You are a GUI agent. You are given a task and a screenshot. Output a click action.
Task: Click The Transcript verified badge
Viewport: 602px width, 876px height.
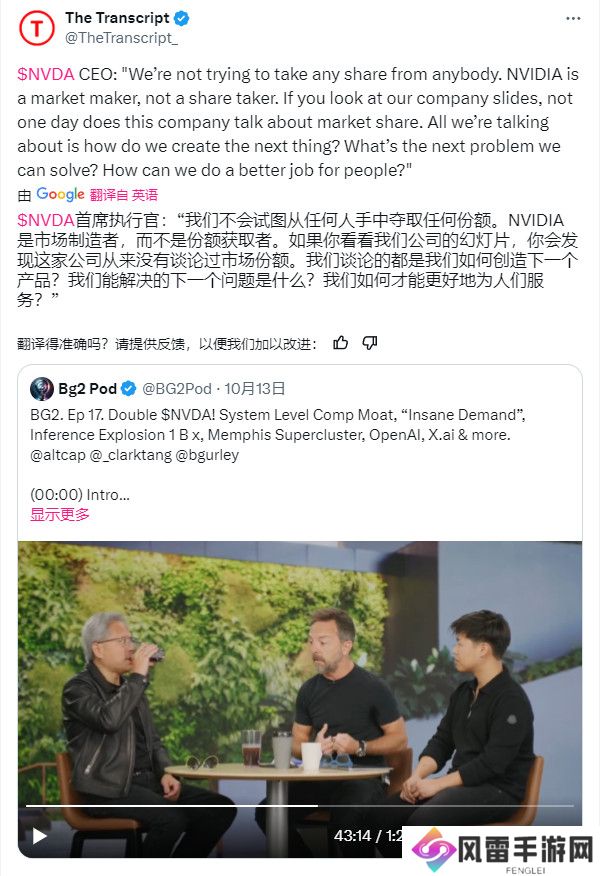pos(181,18)
